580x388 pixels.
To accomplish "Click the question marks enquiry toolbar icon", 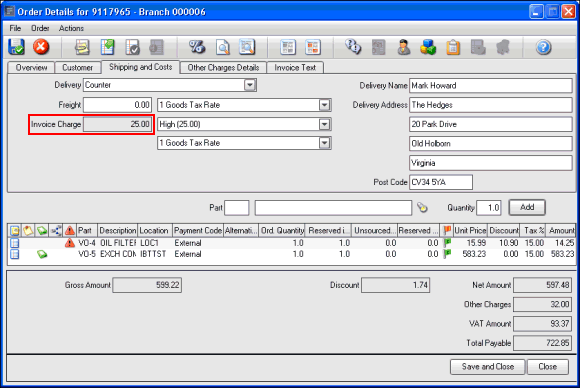I will click(353, 47).
